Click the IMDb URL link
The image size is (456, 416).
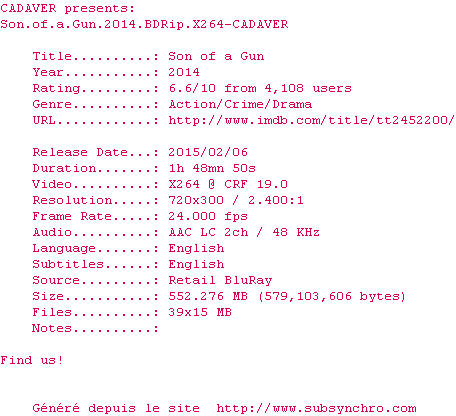pyautogui.click(x=311, y=120)
